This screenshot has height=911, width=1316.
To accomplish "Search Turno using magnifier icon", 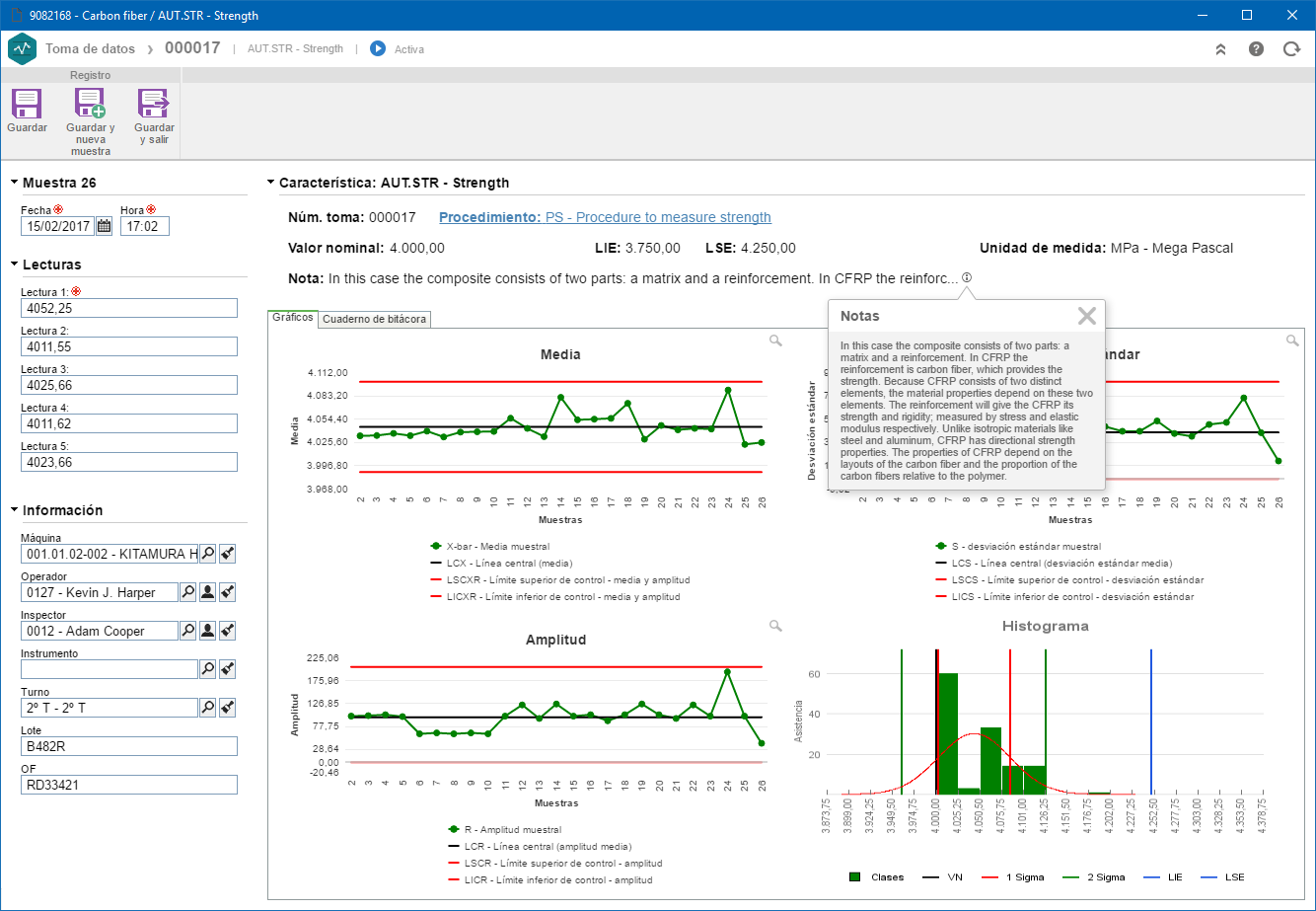I will coord(208,708).
